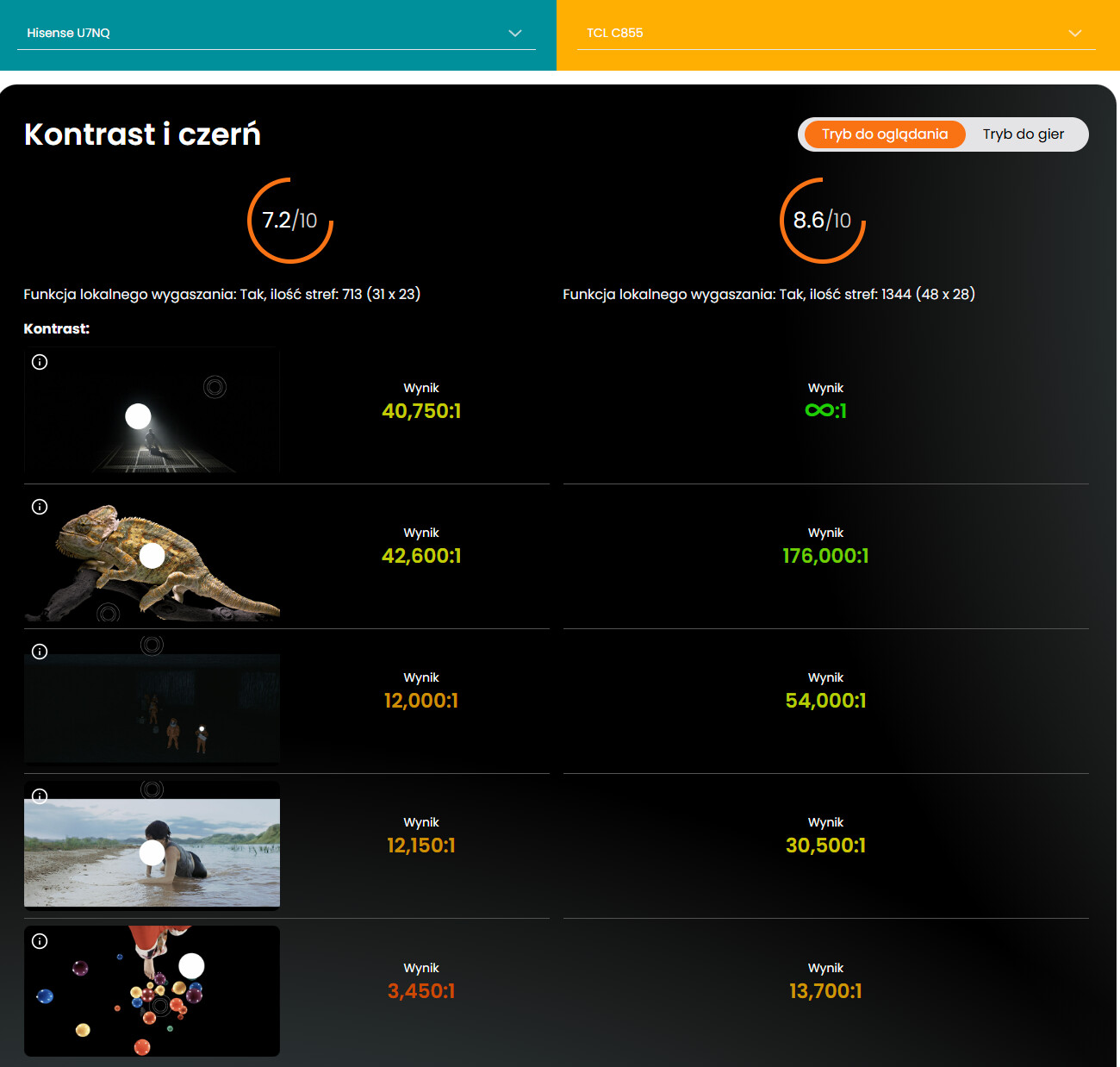Click the info icon on the dark astronauts scene
The image size is (1120, 1067).
(x=40, y=652)
